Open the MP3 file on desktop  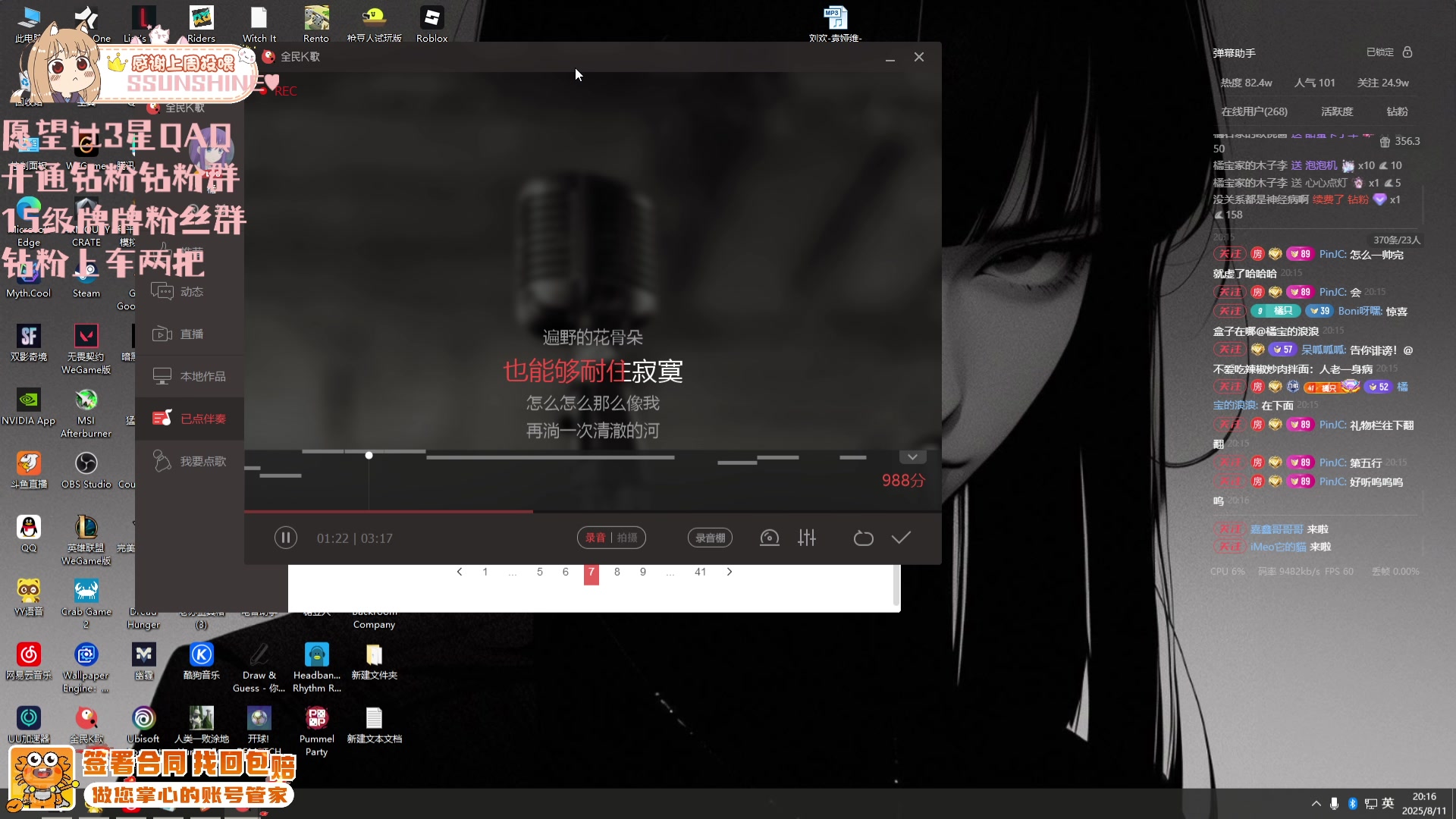pos(835,24)
